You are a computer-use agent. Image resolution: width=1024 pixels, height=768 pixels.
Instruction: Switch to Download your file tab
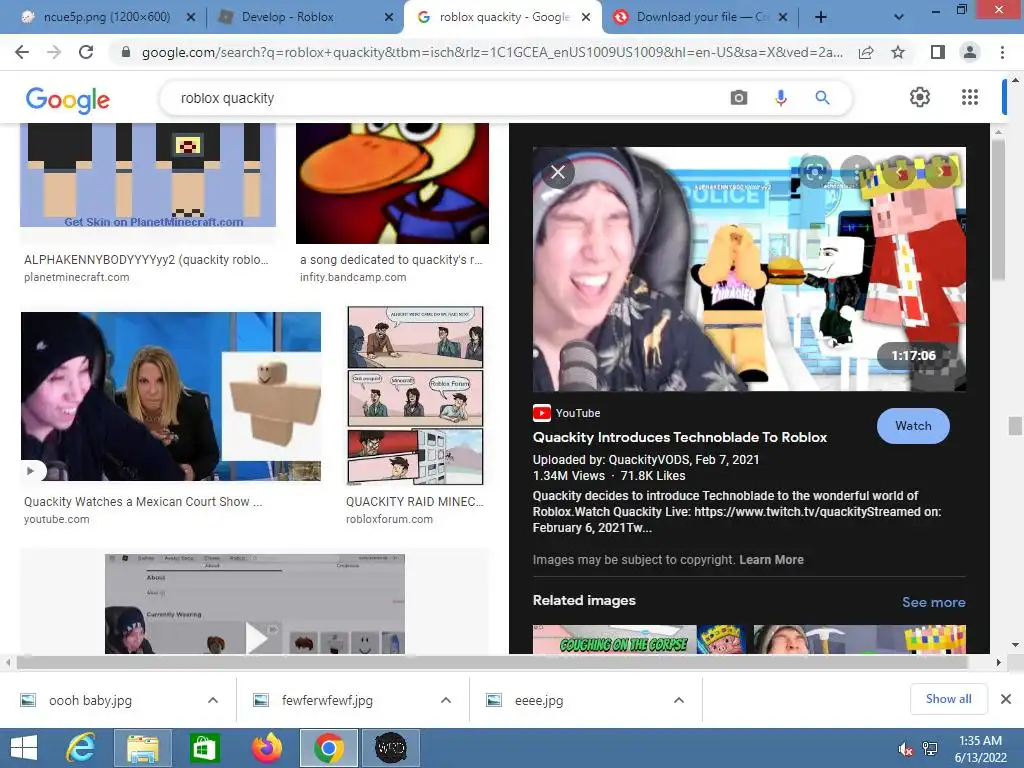coord(702,18)
